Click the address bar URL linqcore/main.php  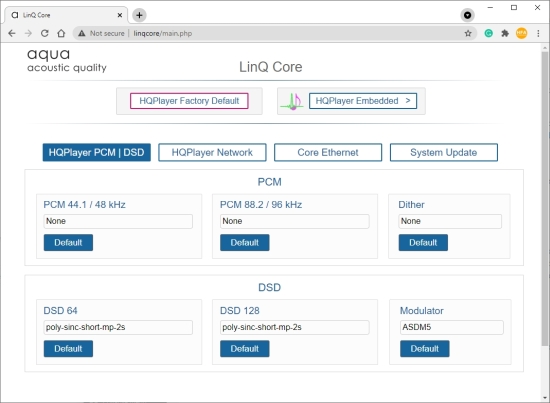[163, 33]
